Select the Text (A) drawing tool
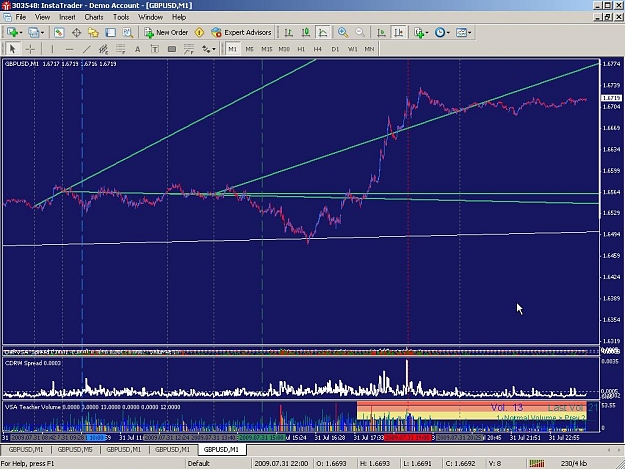Screen dimensions: 625x469 point(138,49)
